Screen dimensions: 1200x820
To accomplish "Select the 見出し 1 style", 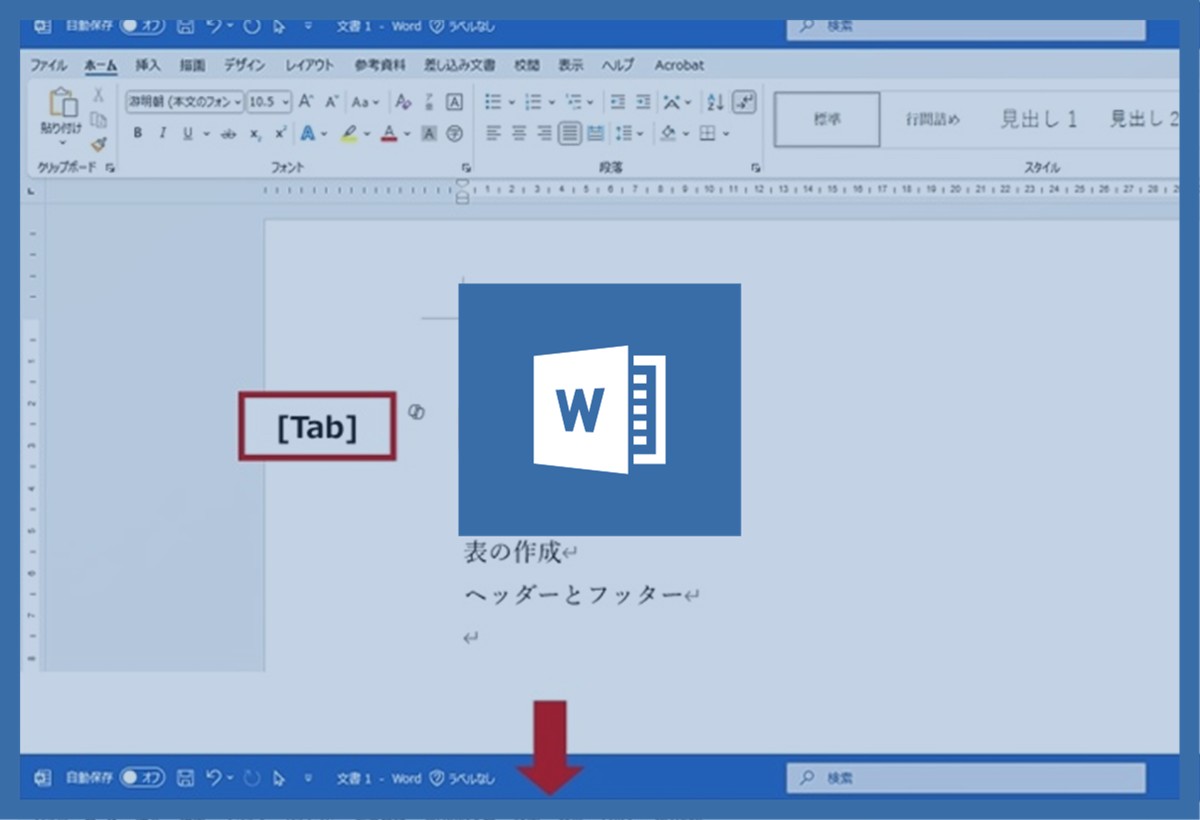I will [1039, 119].
